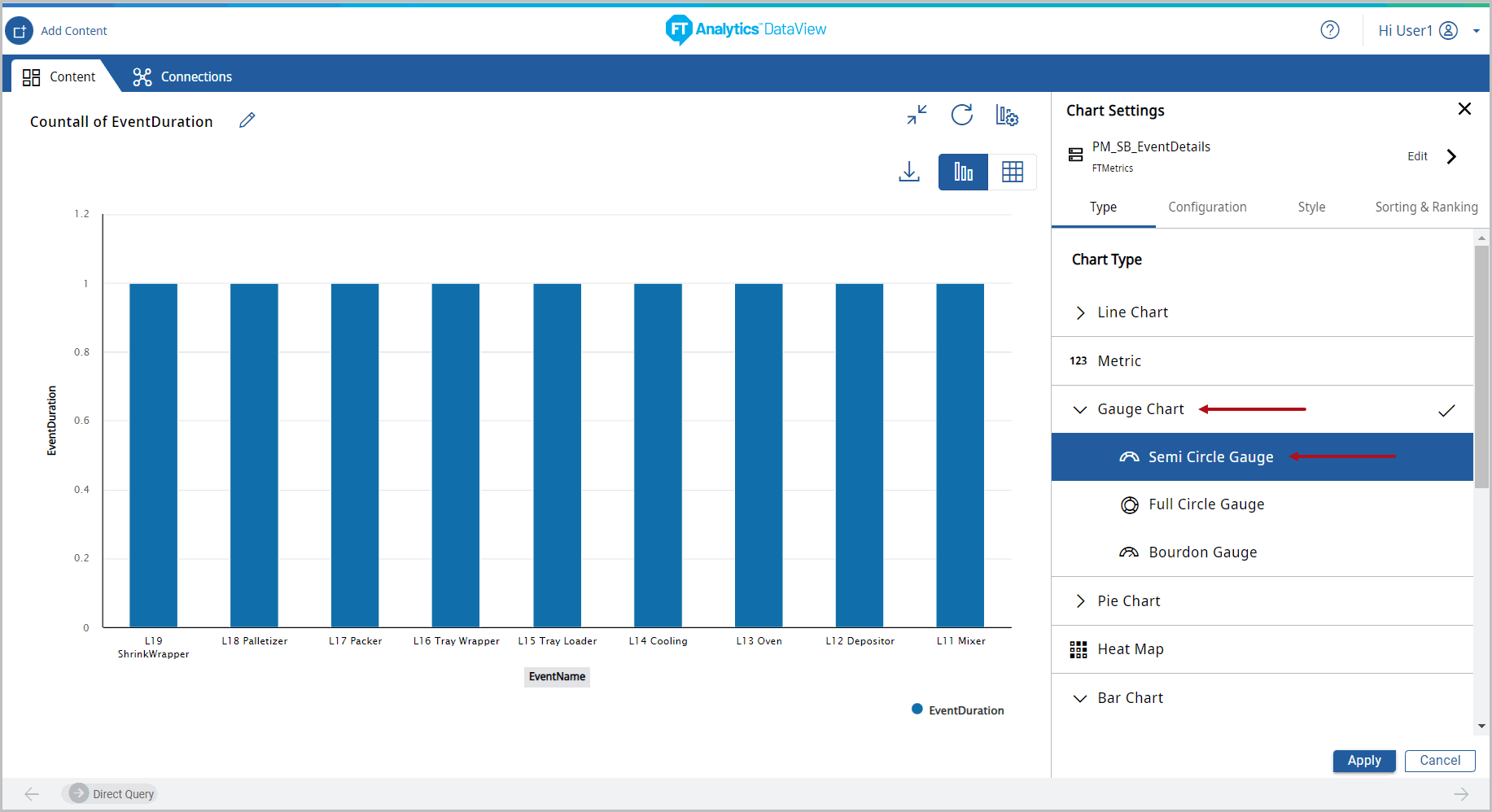Click the Cancel button
This screenshot has width=1492, height=812.
1439,761
